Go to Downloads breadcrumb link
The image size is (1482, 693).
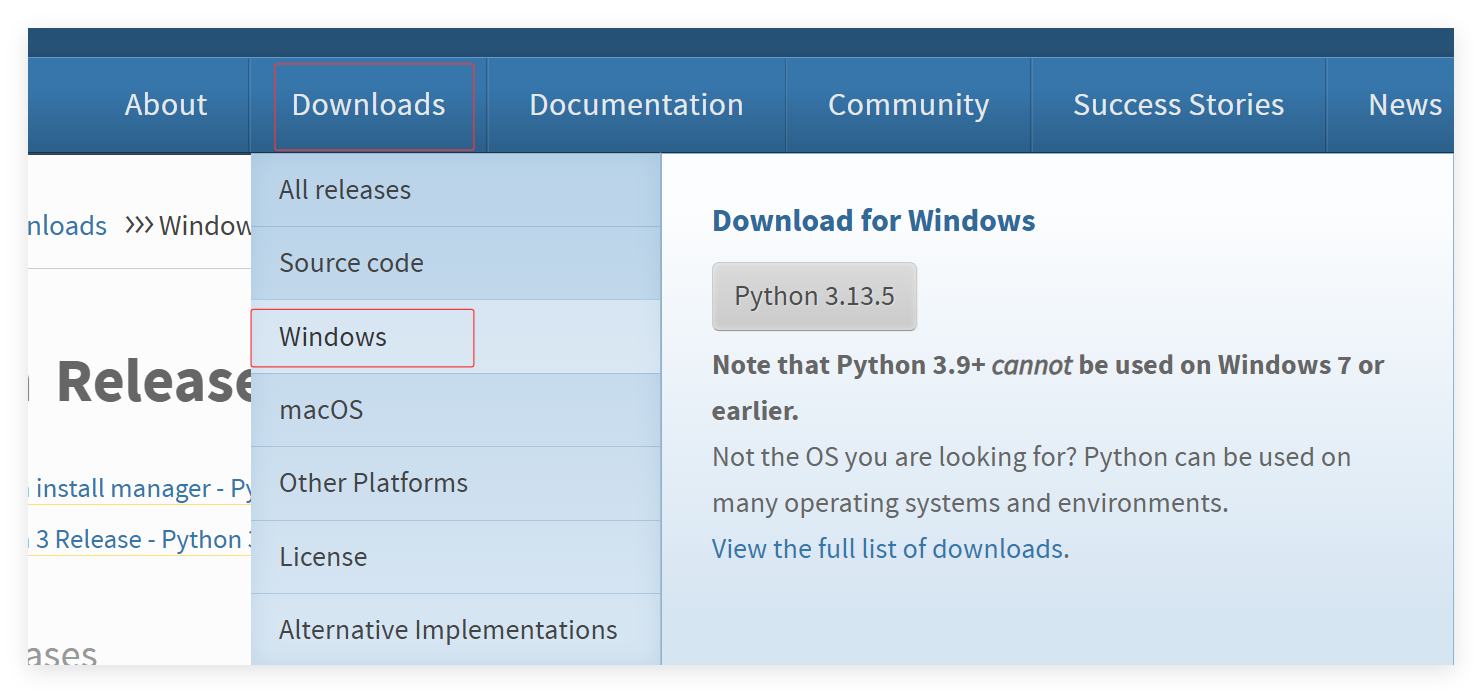[x=67, y=226]
